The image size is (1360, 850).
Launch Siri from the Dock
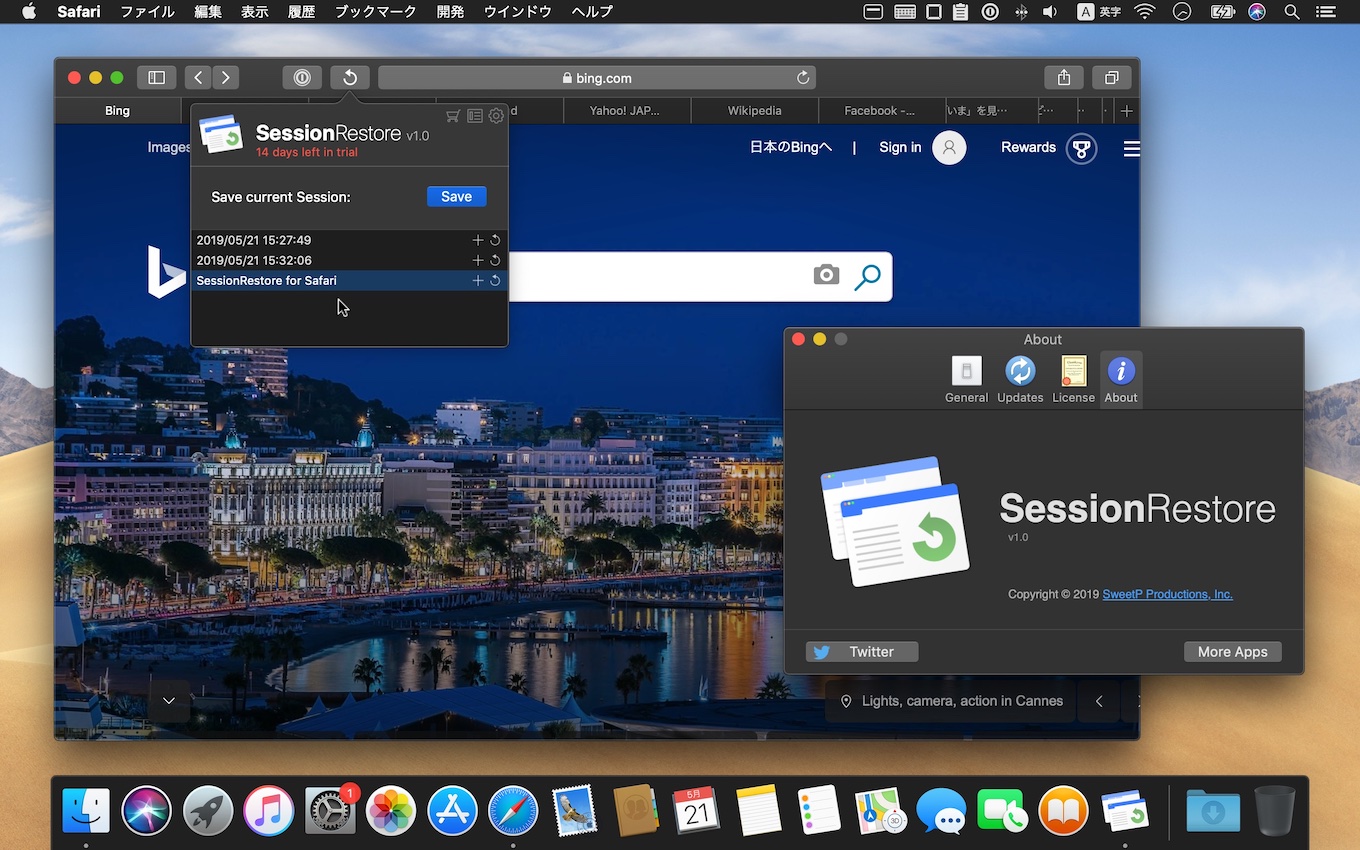147,810
